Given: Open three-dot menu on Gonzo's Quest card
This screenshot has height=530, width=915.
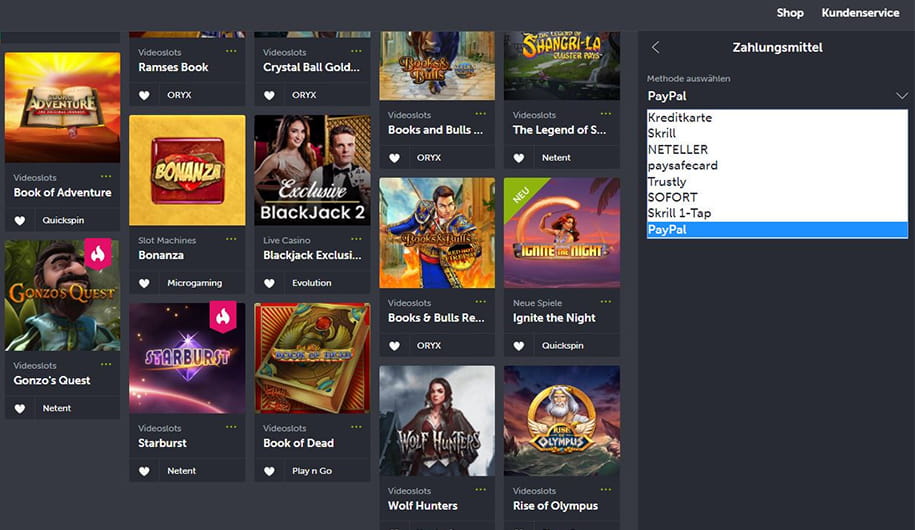Looking at the screenshot, I should (x=106, y=364).
